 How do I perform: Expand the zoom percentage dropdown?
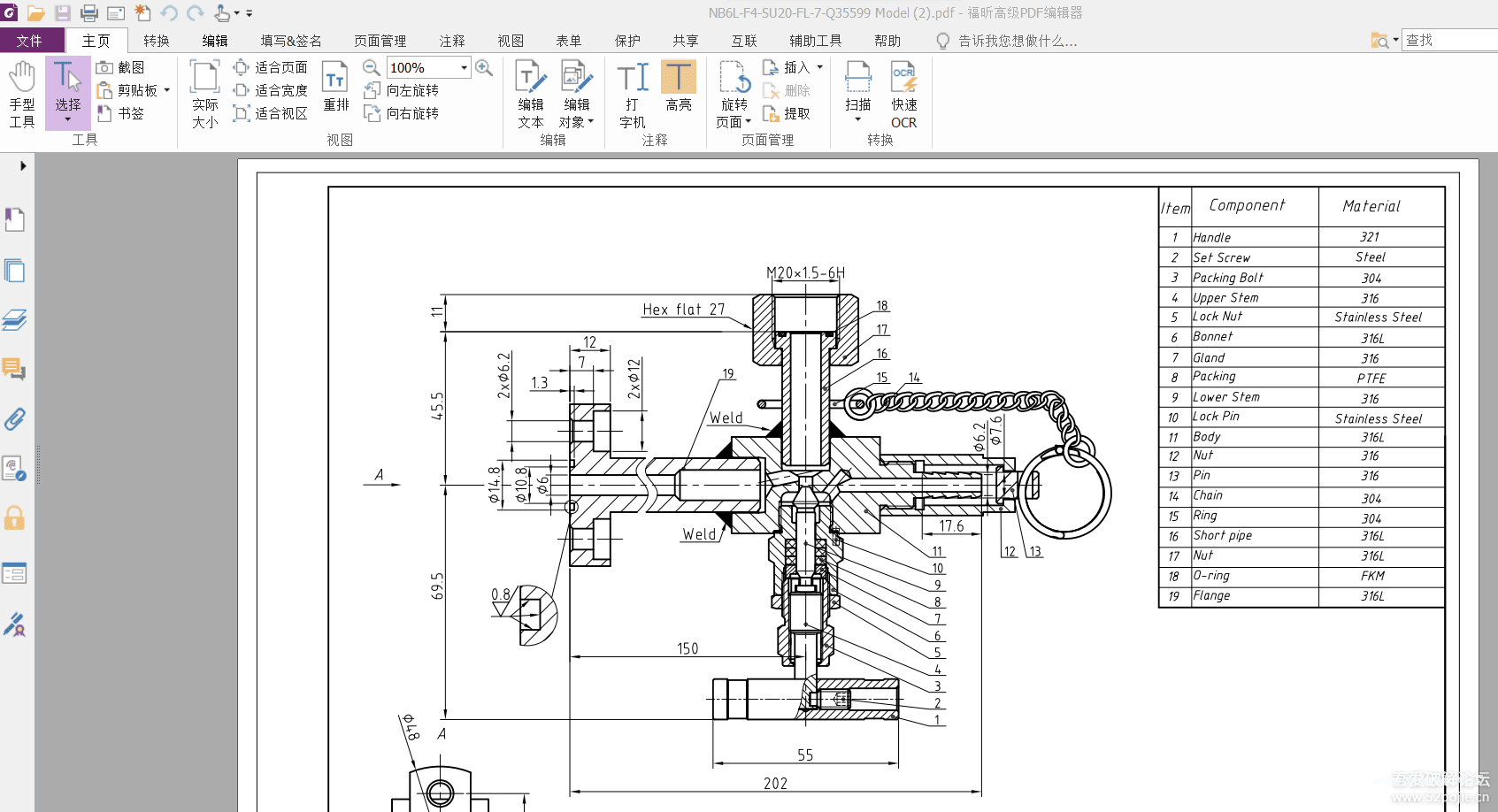click(x=464, y=67)
